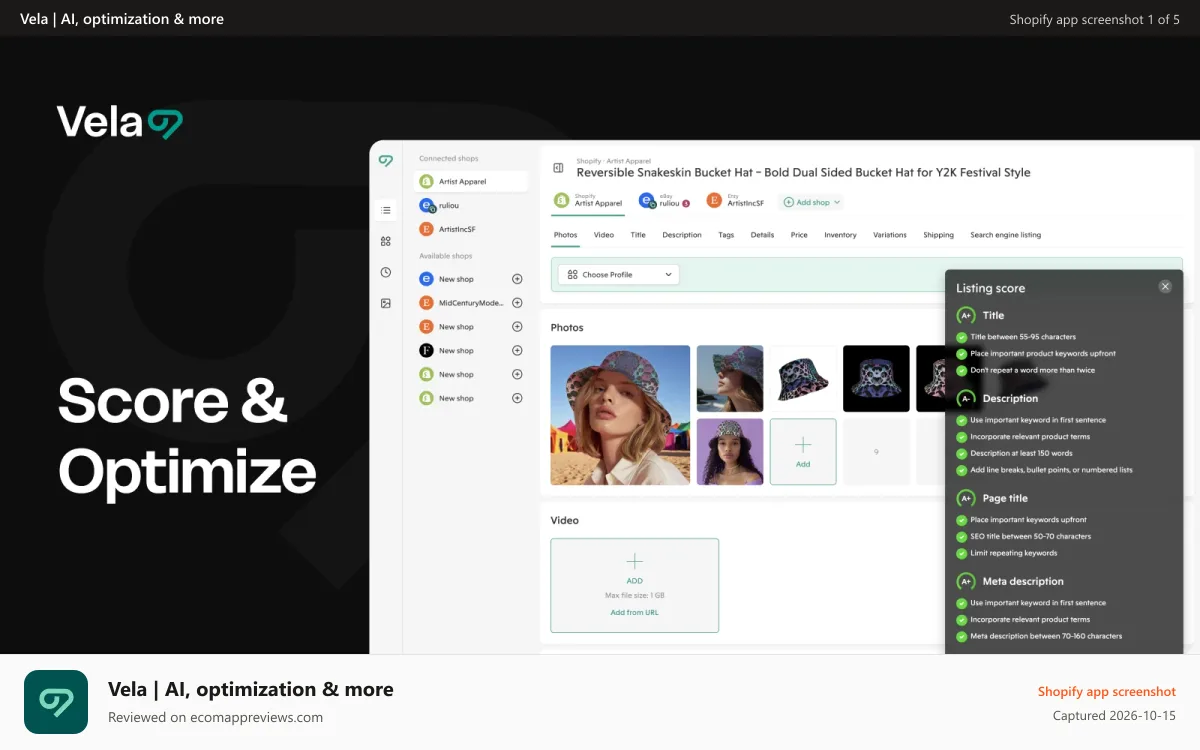
Task: Click plus beside Etsy New shop
Action: [x=517, y=327]
